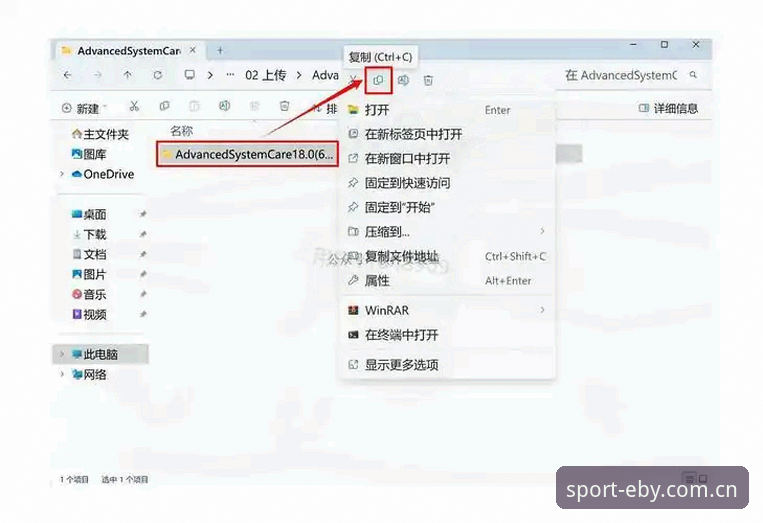Refresh the current folder

pos(158,75)
